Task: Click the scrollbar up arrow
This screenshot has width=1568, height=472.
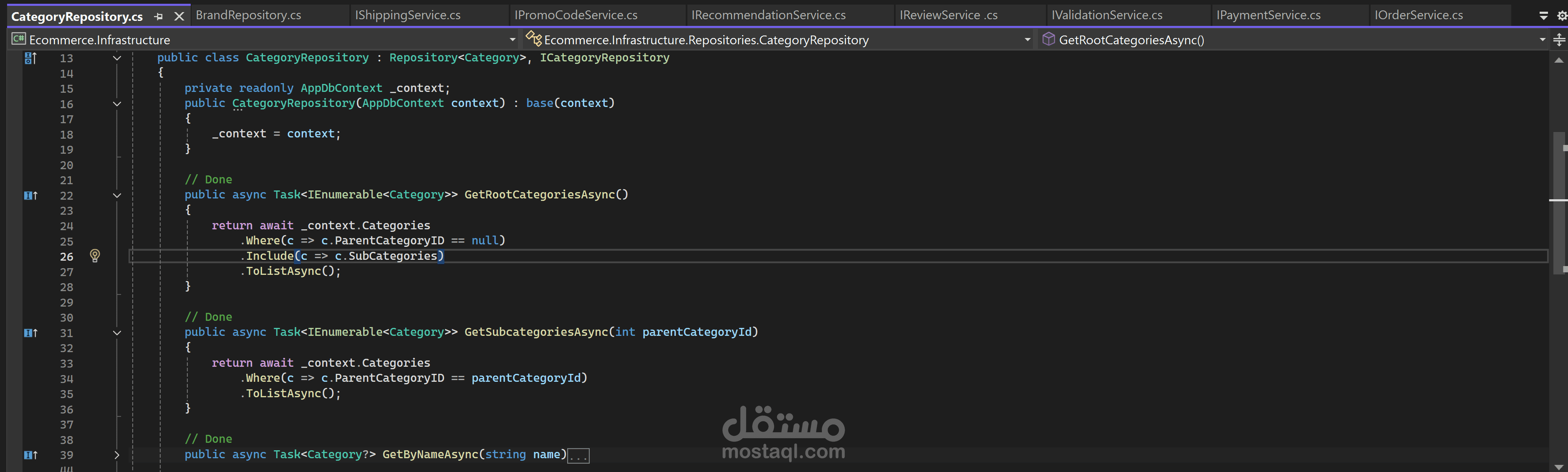Action: [1558, 60]
